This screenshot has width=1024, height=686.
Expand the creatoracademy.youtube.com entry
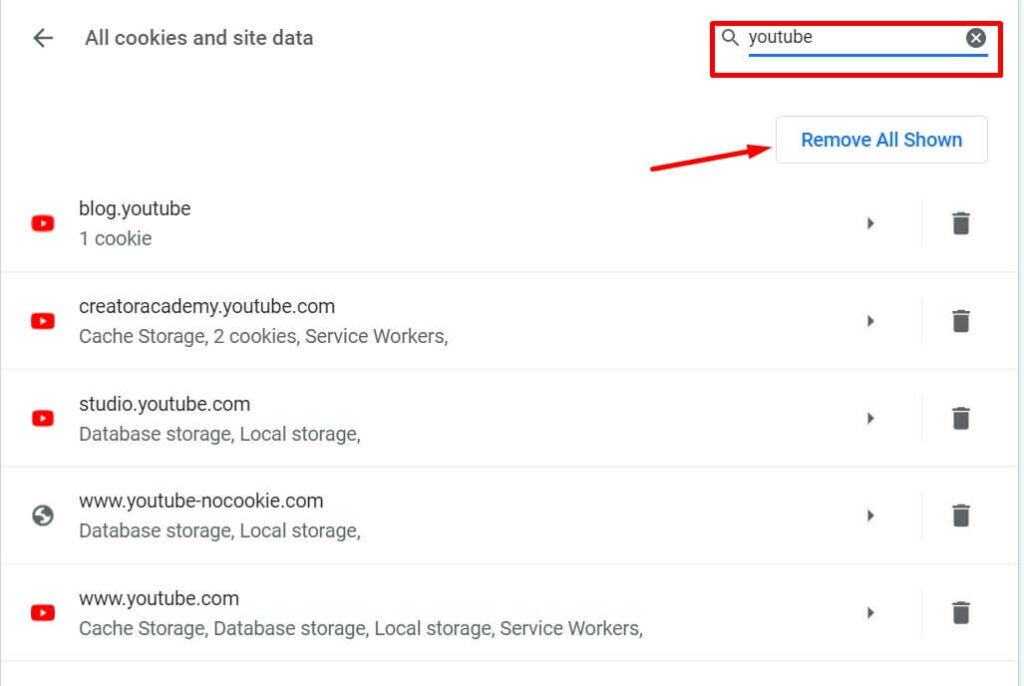(x=870, y=321)
